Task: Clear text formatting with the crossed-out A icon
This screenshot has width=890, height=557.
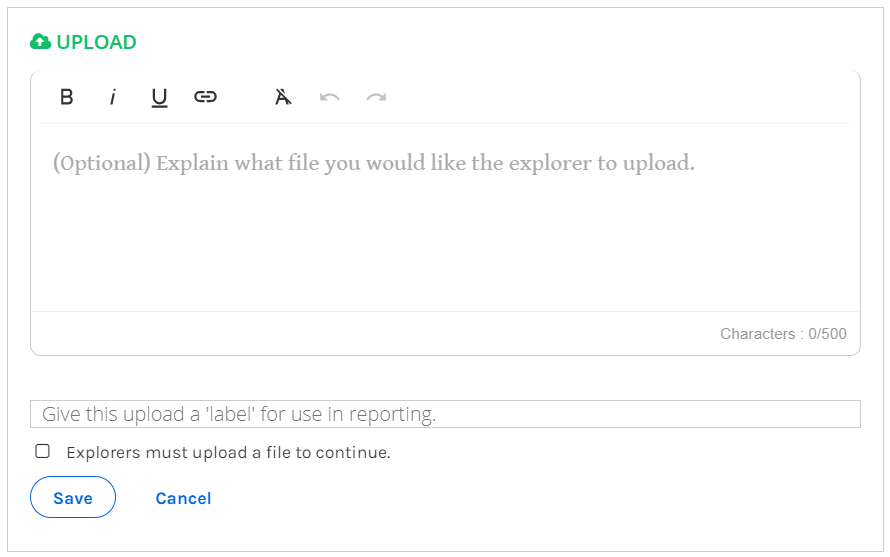Action: (283, 97)
